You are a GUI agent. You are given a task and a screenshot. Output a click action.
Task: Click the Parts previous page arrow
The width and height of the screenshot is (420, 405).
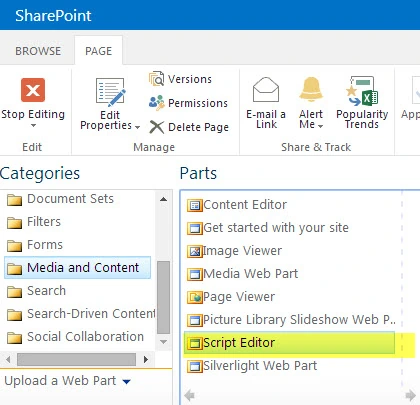[x=189, y=395]
